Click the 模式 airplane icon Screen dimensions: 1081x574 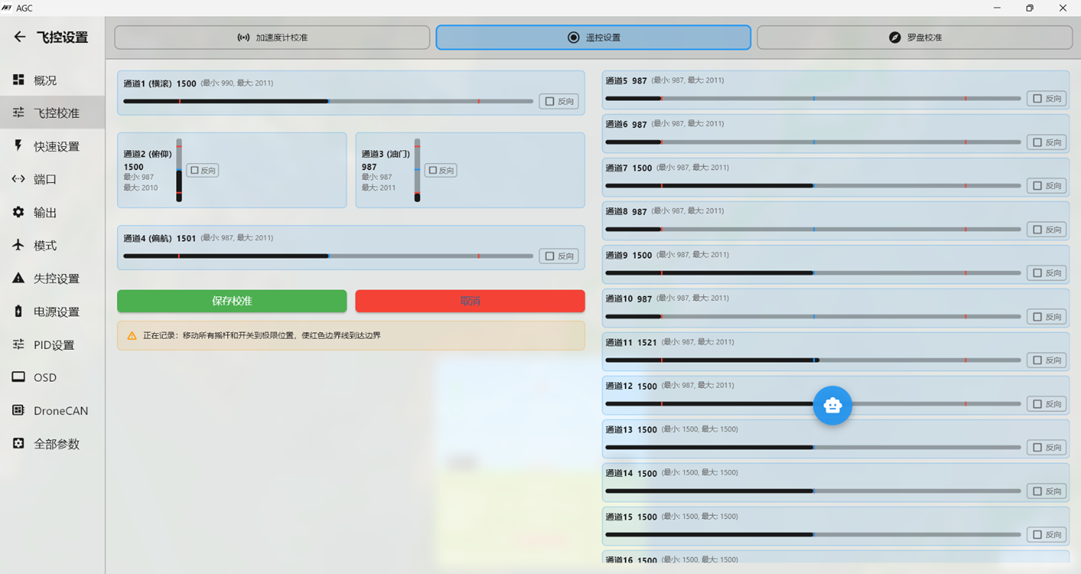pyautogui.click(x=18, y=245)
